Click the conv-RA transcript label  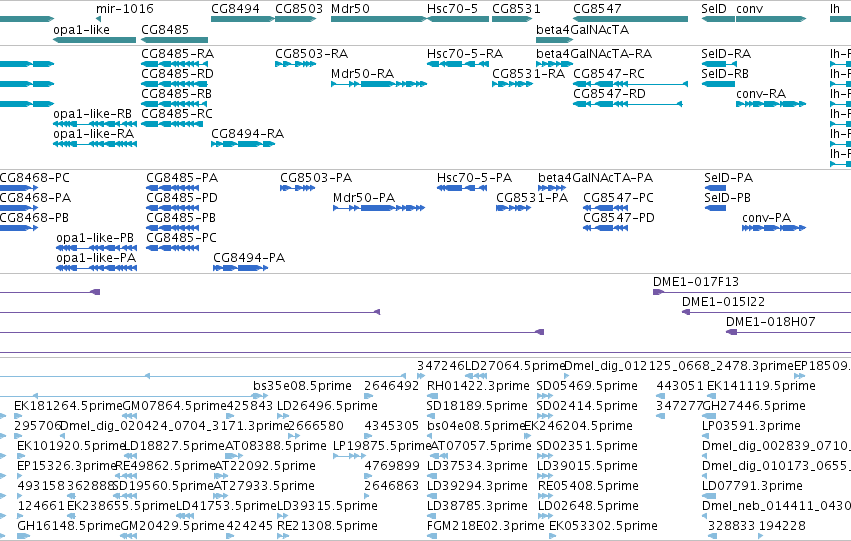coord(761,93)
